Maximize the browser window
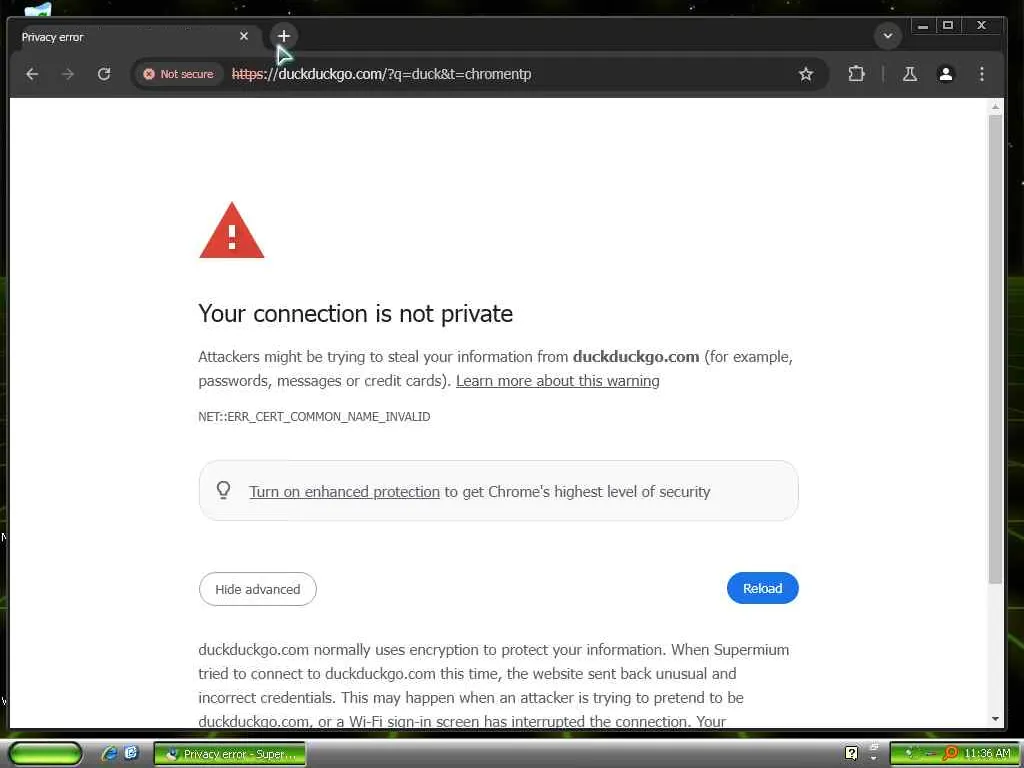 tap(948, 25)
